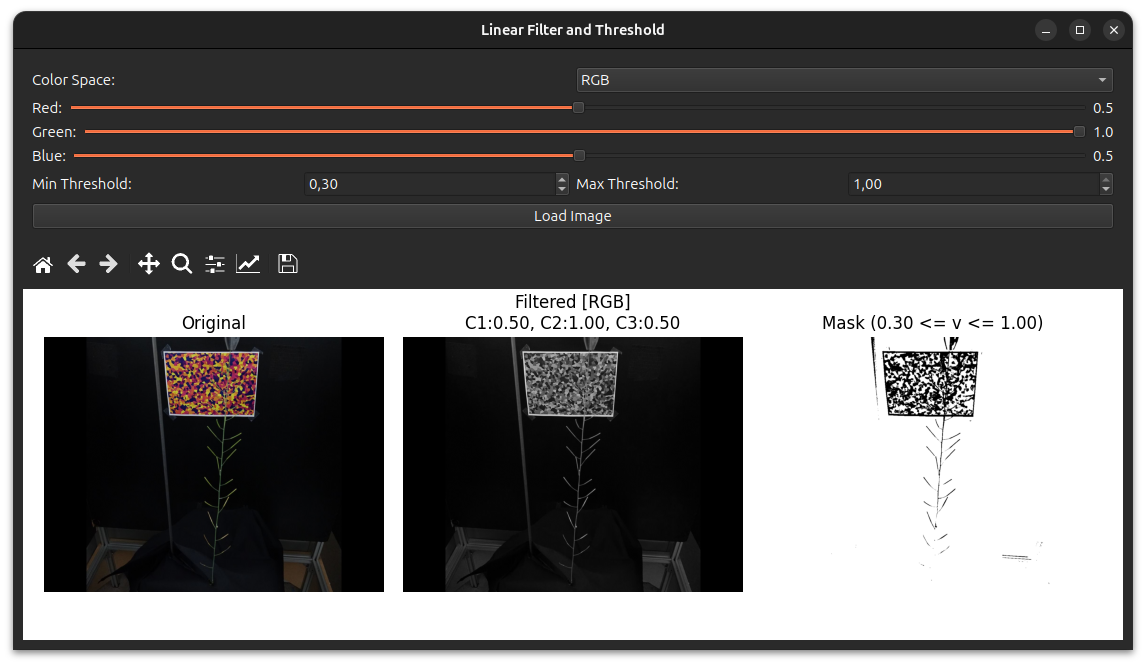Increase the Max Threshold with up arrow

coord(1106,179)
